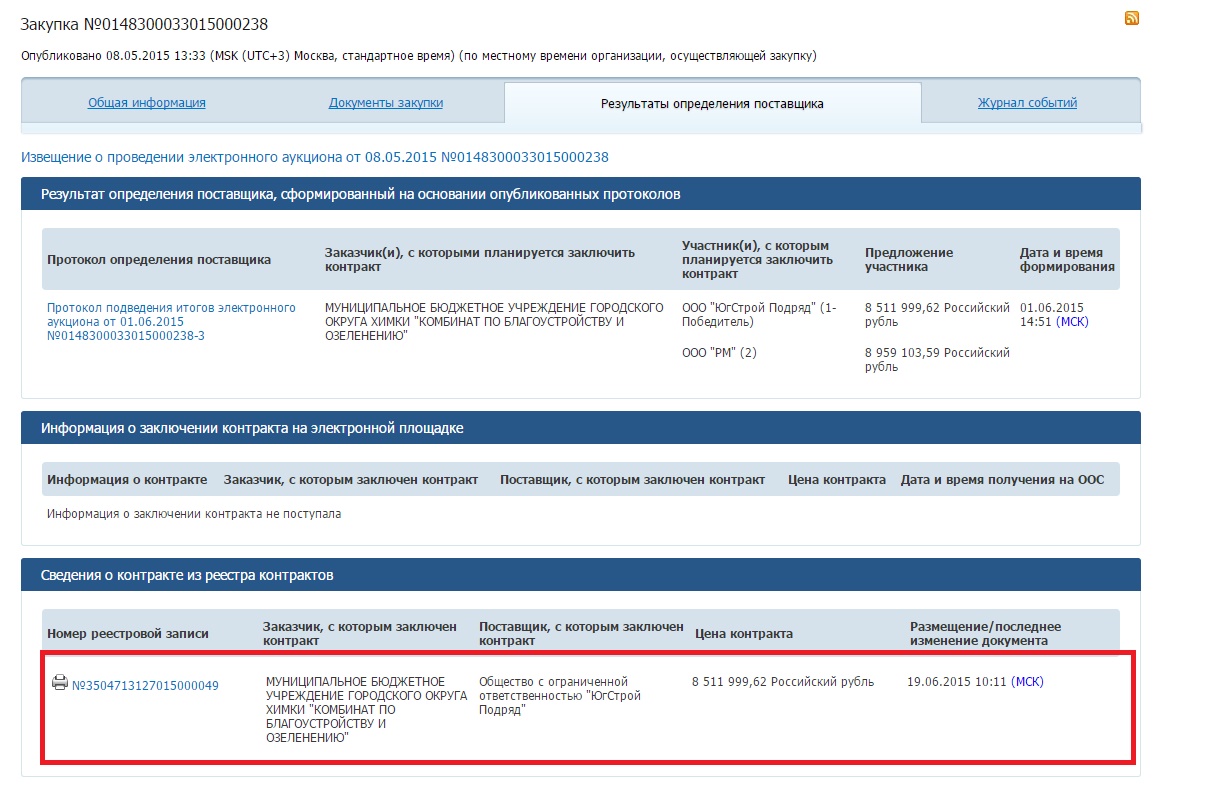Image resolution: width=1217 pixels, height=809 pixels.
Task: Click Извещение о проведении электронного аукциона heading
Action: tap(315, 157)
